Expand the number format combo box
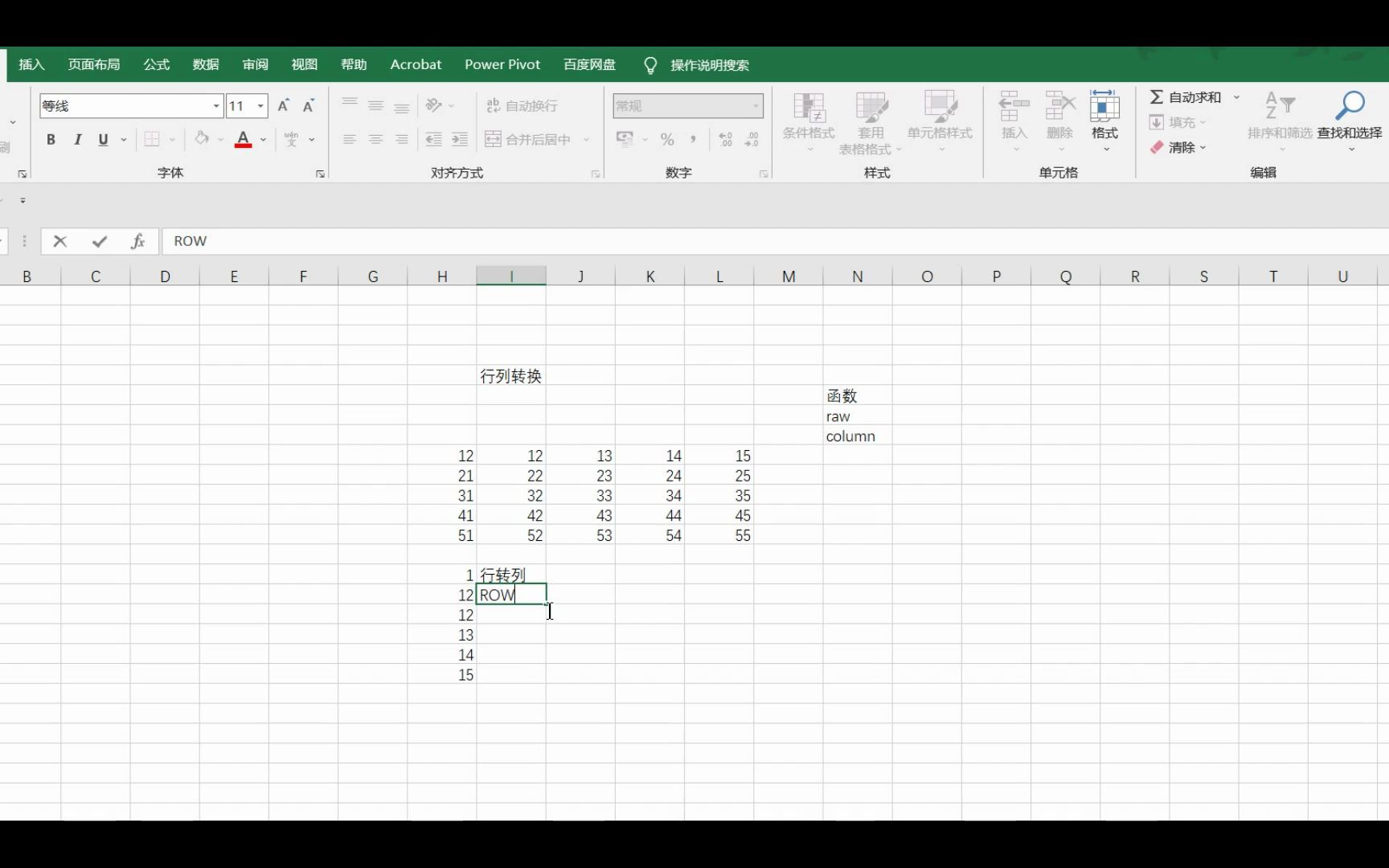 754,105
